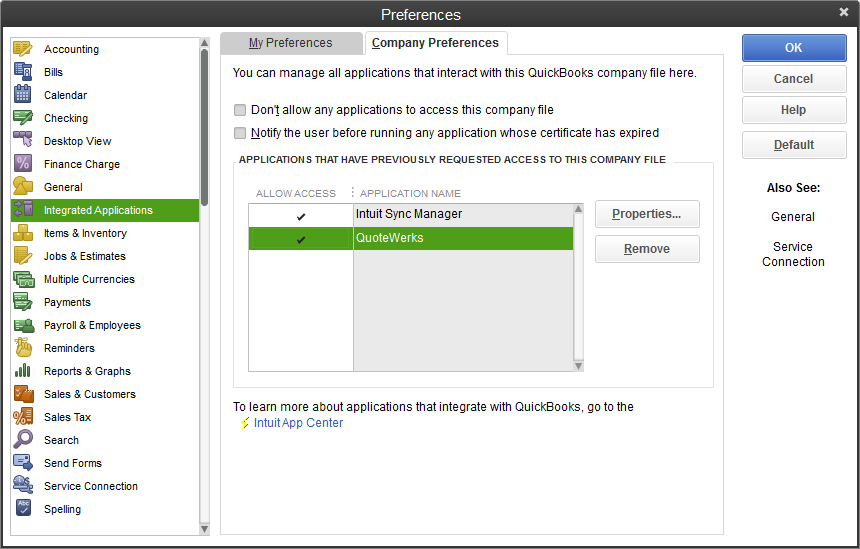The height and width of the screenshot is (549, 860).
Task: Click the application list scroll-down arrow
Action: pos(578,366)
